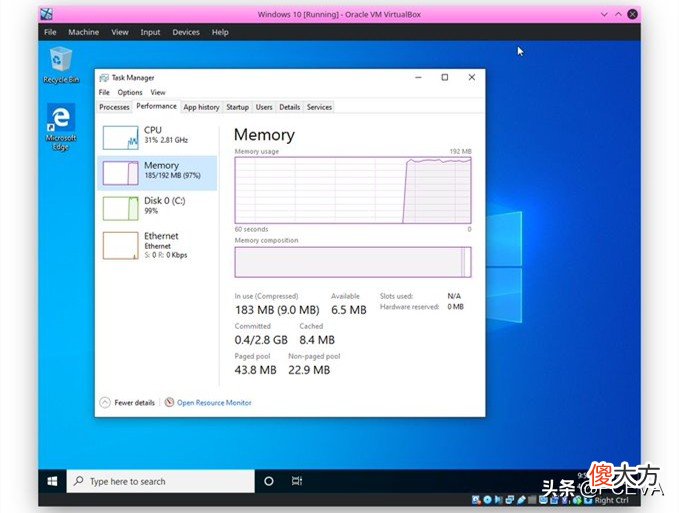
Task: Click the Slots used label
Action: click(396, 296)
